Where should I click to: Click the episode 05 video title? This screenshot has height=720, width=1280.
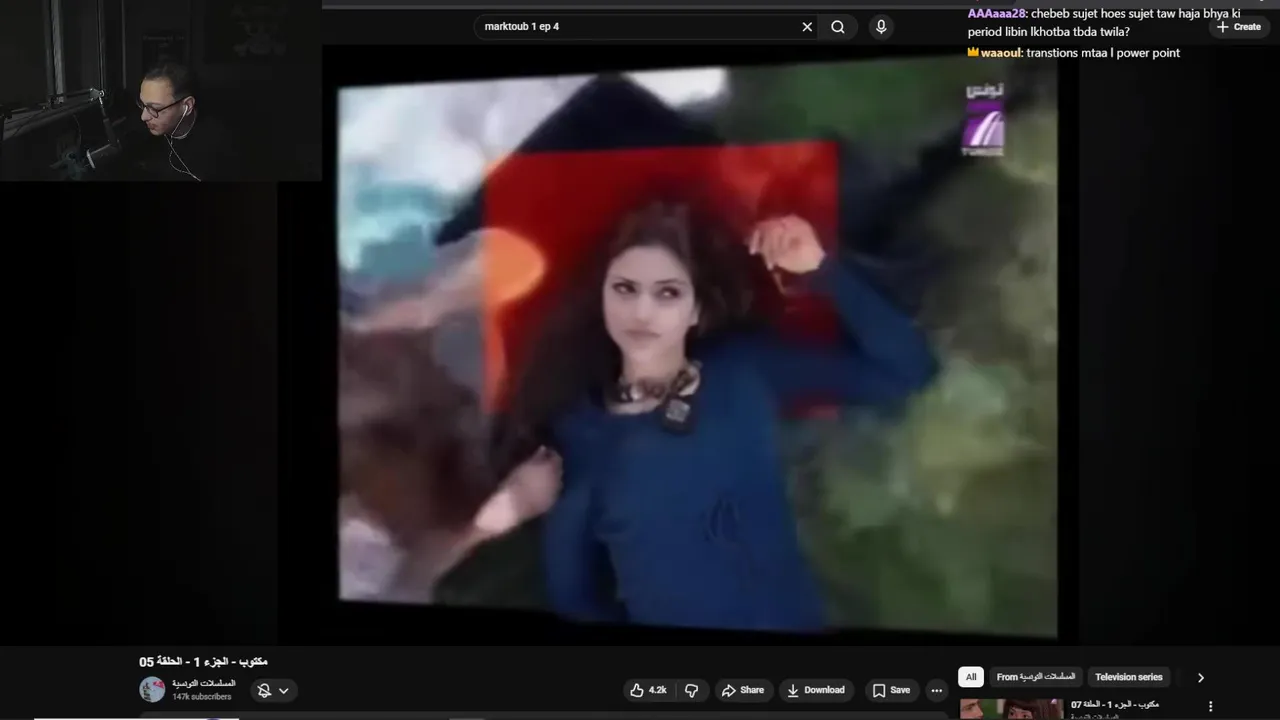[203, 661]
